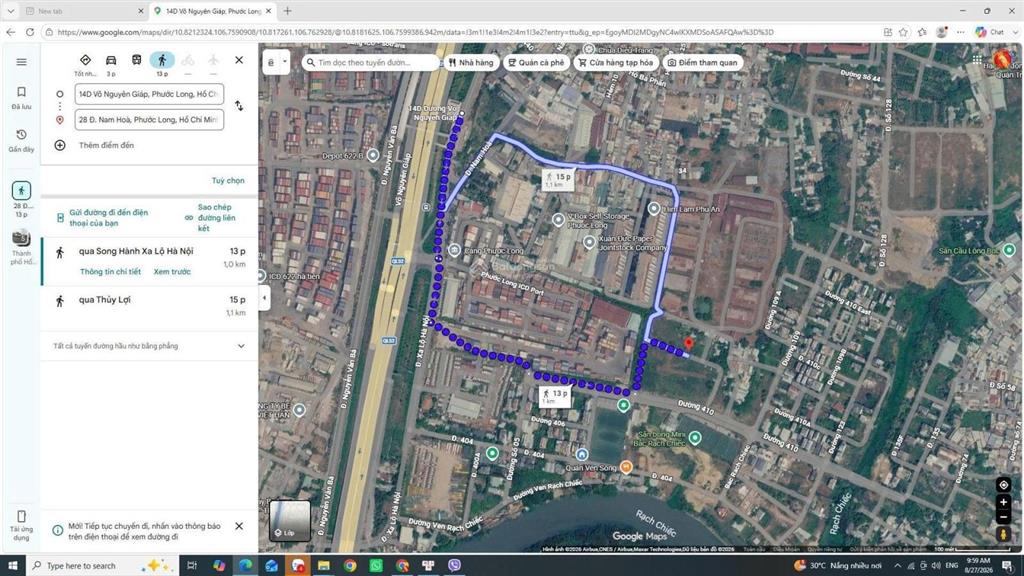Viewport: 1024px width, 576px height.
Task: Switch to public transit travel mode
Action: click(x=136, y=60)
